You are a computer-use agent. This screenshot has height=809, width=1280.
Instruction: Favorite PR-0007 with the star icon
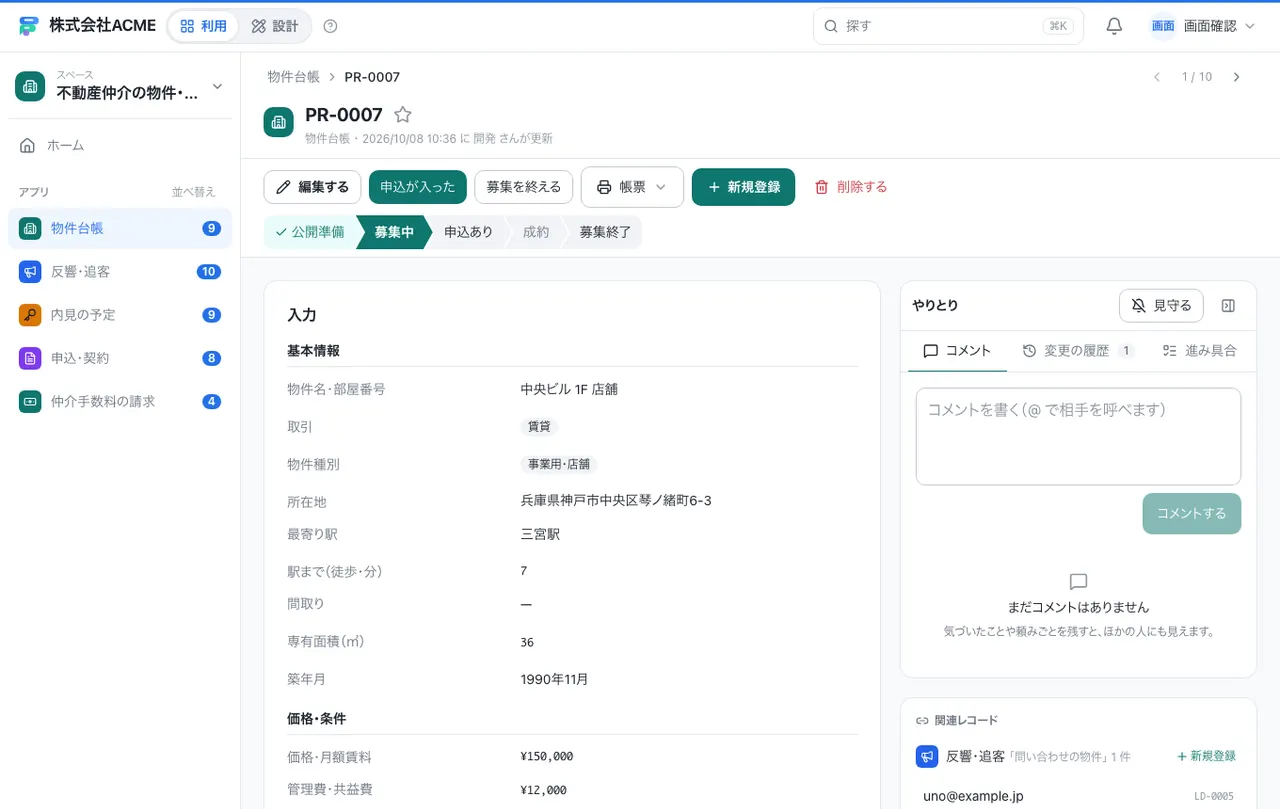(403, 115)
